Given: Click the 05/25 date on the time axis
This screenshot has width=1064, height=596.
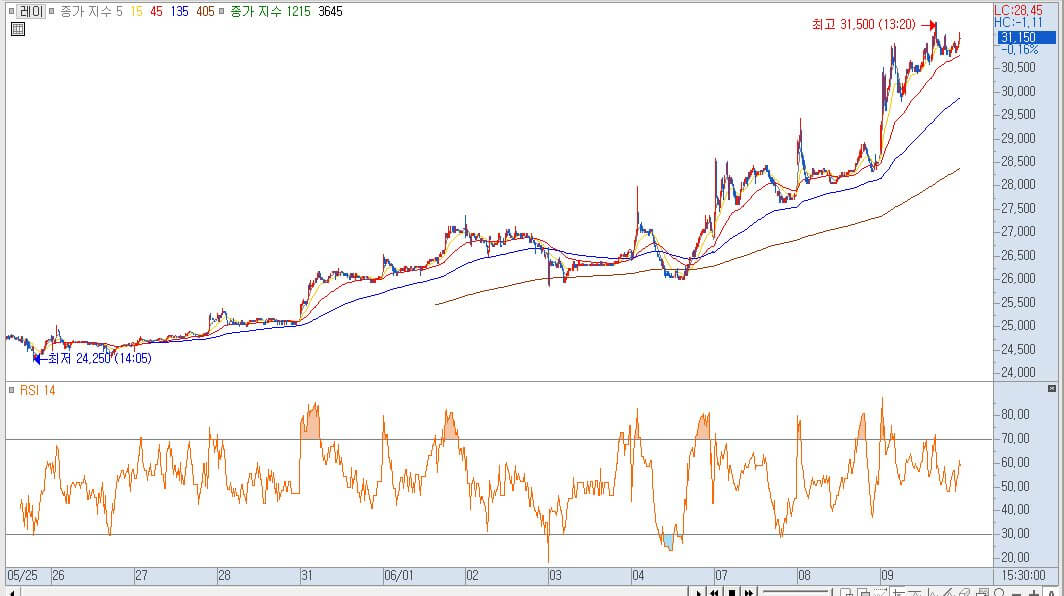Looking at the screenshot, I should coord(22,576).
